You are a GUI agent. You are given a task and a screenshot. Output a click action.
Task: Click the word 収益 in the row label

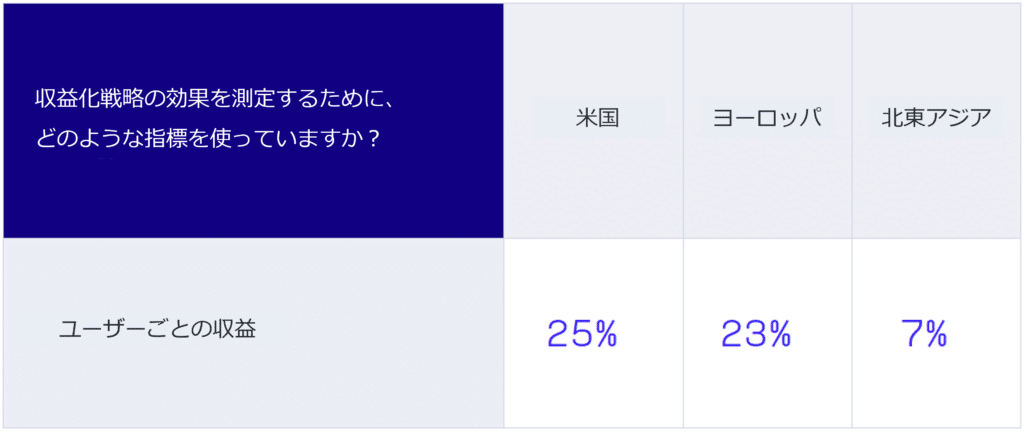pos(234,330)
